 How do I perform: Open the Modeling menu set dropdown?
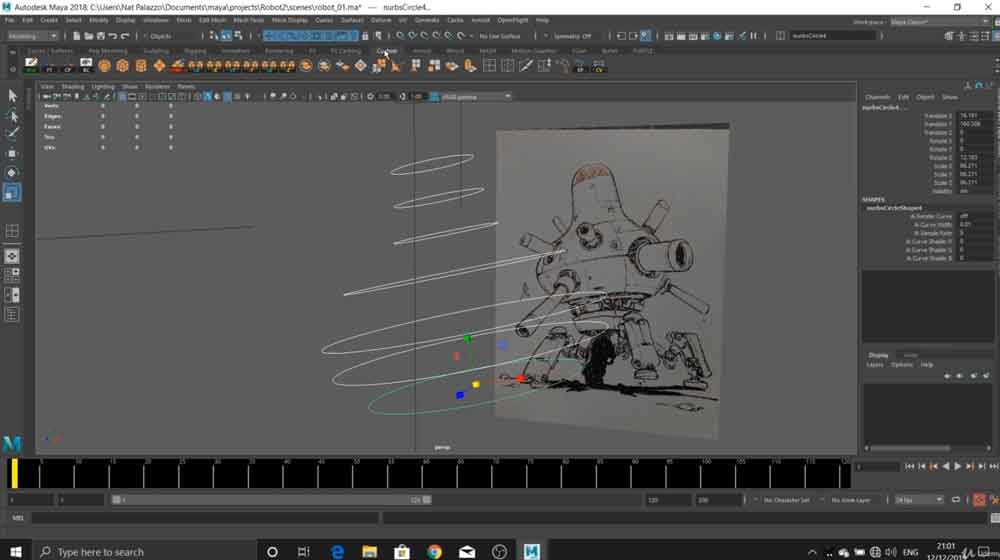pos(33,36)
